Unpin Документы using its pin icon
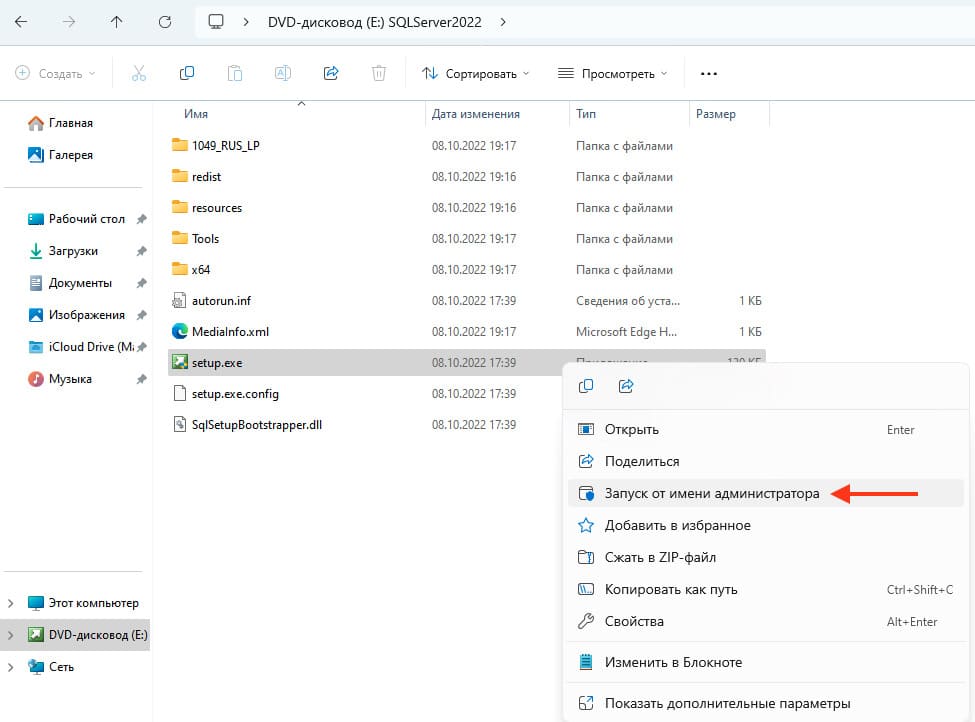 (142, 283)
